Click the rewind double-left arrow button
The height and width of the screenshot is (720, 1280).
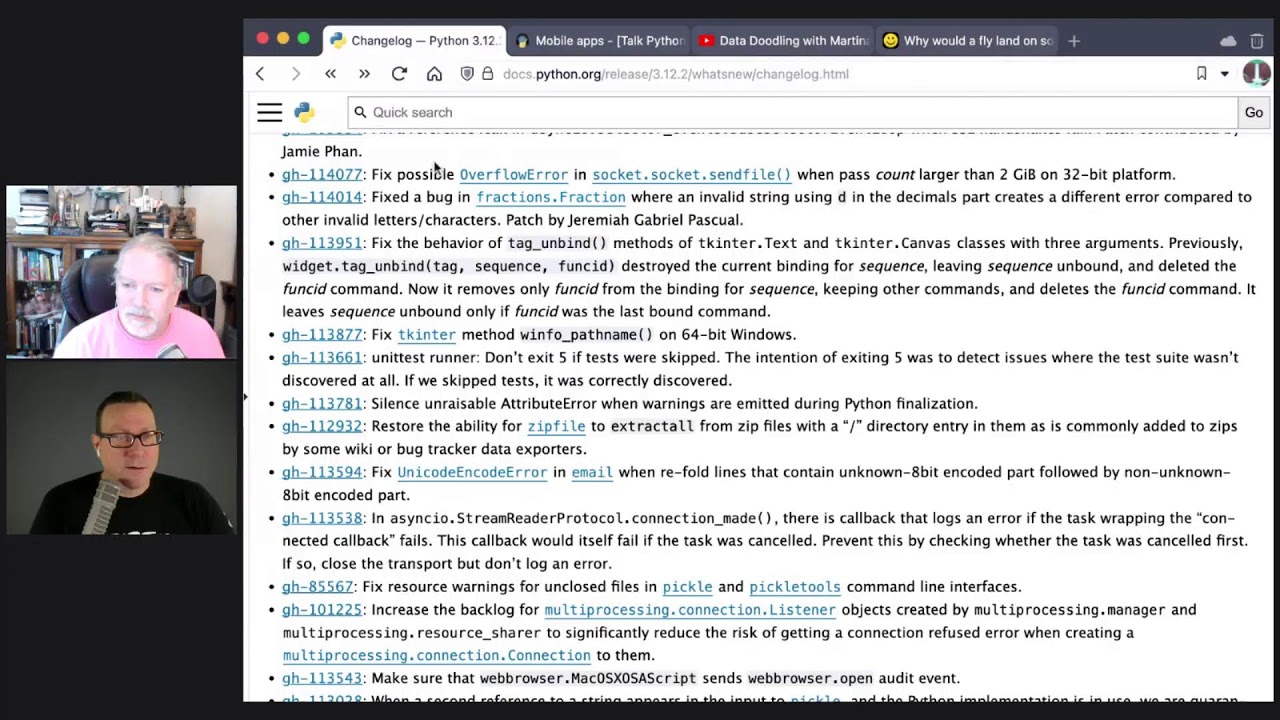[331, 74]
